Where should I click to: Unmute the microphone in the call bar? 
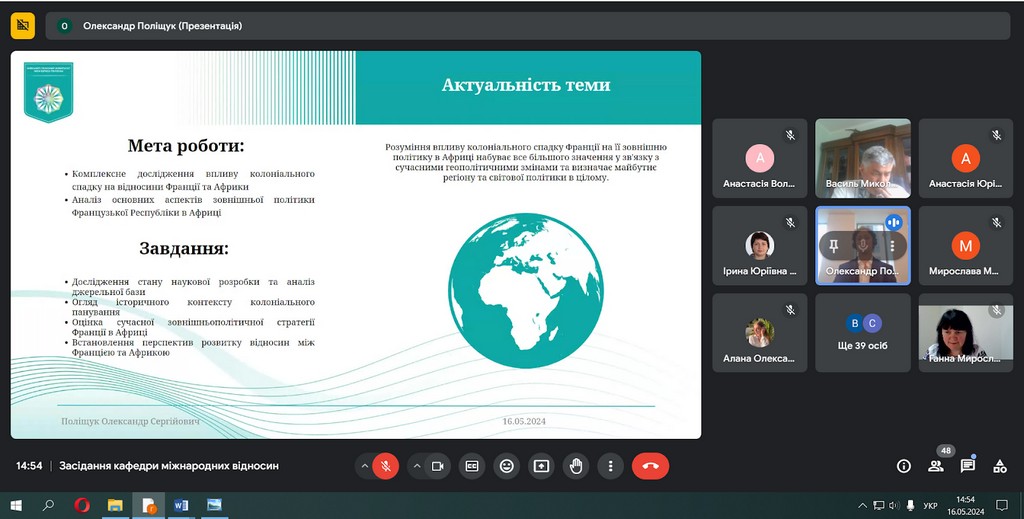385,466
